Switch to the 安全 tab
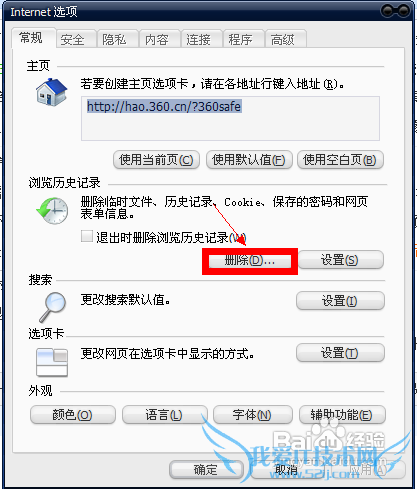Image resolution: width=417 pixels, height=489 pixels. coord(72,40)
